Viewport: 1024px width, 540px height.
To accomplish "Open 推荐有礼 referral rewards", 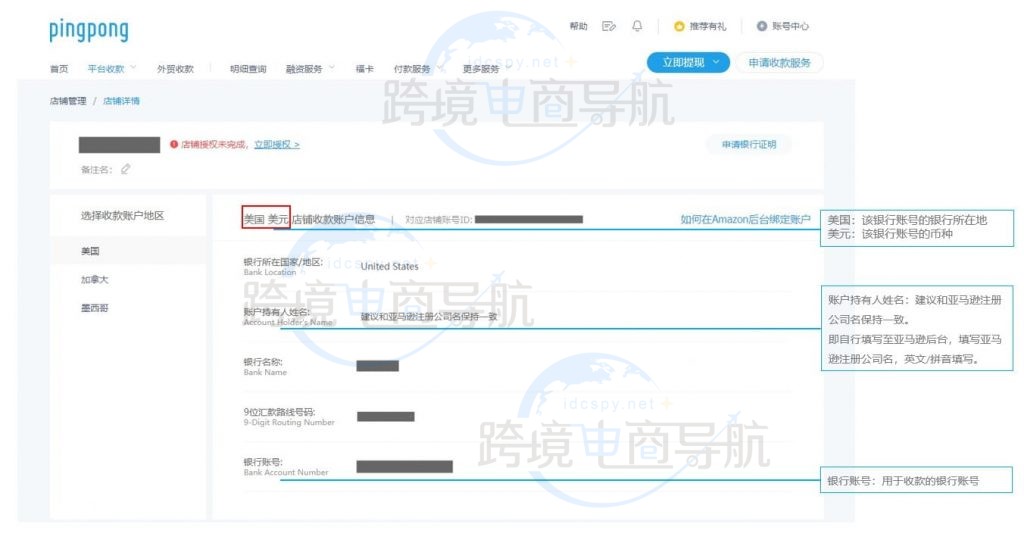I will pyautogui.click(x=700, y=26).
